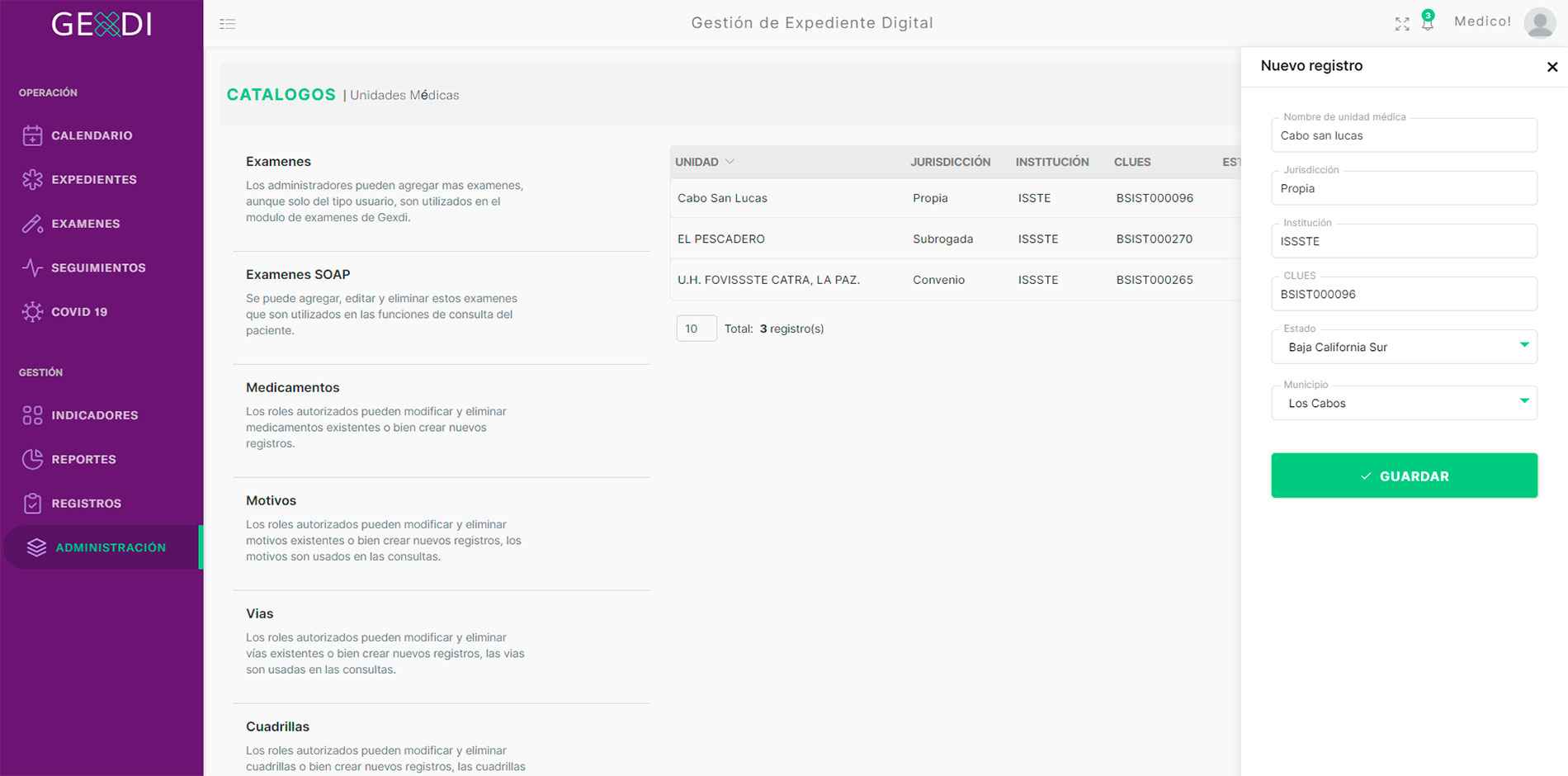Screen dimensions: 1568x776
Task: Click the Jurisdicción column header
Action: [x=950, y=162]
